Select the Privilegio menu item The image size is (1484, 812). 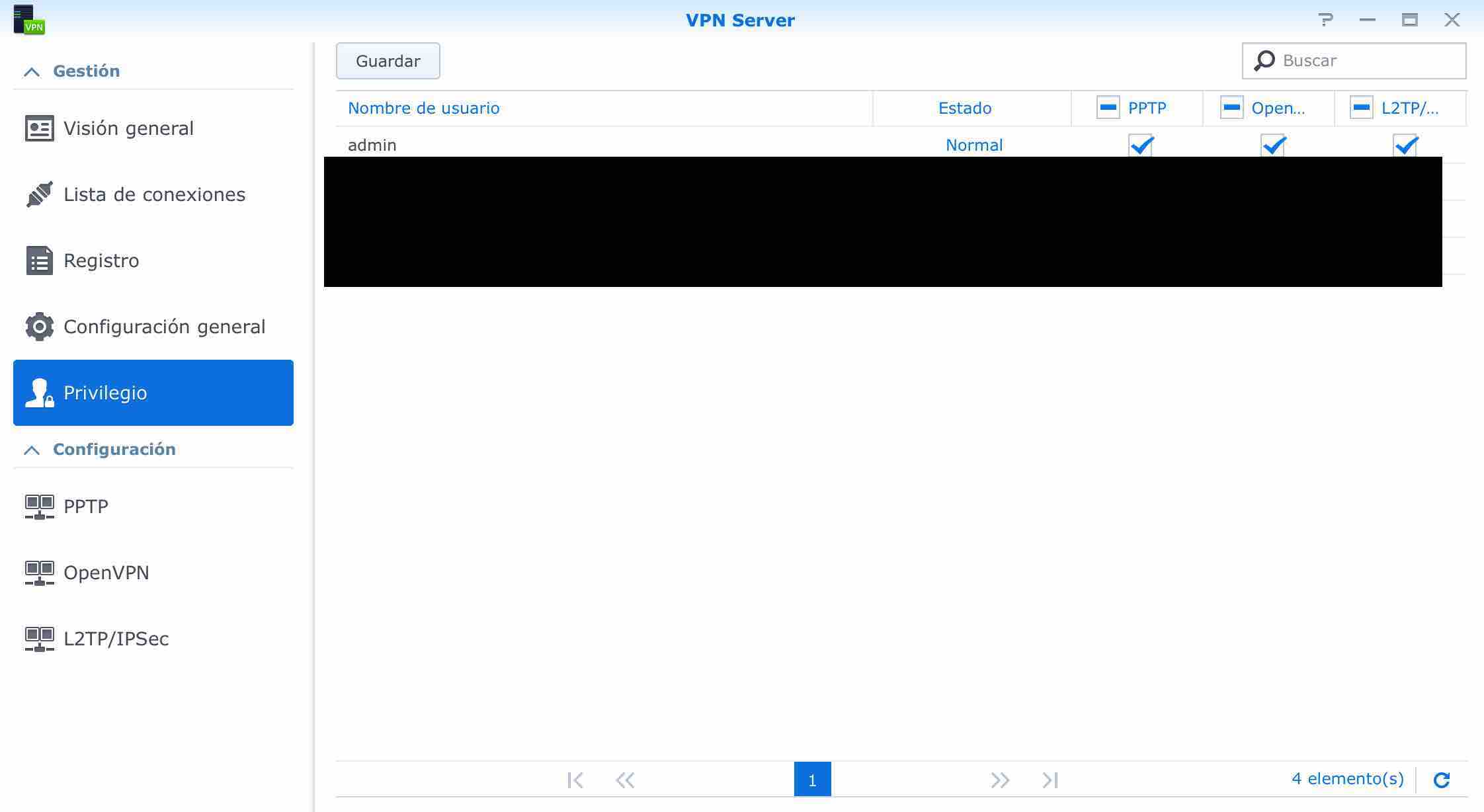tap(153, 393)
